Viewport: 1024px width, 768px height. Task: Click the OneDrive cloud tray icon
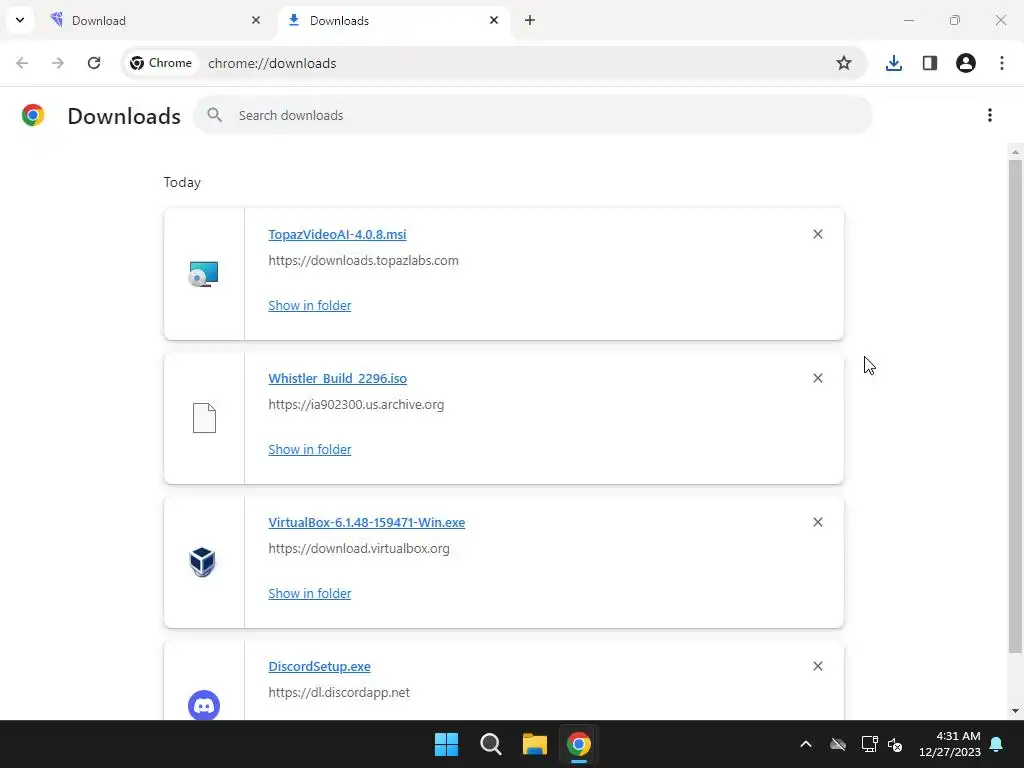(838, 744)
